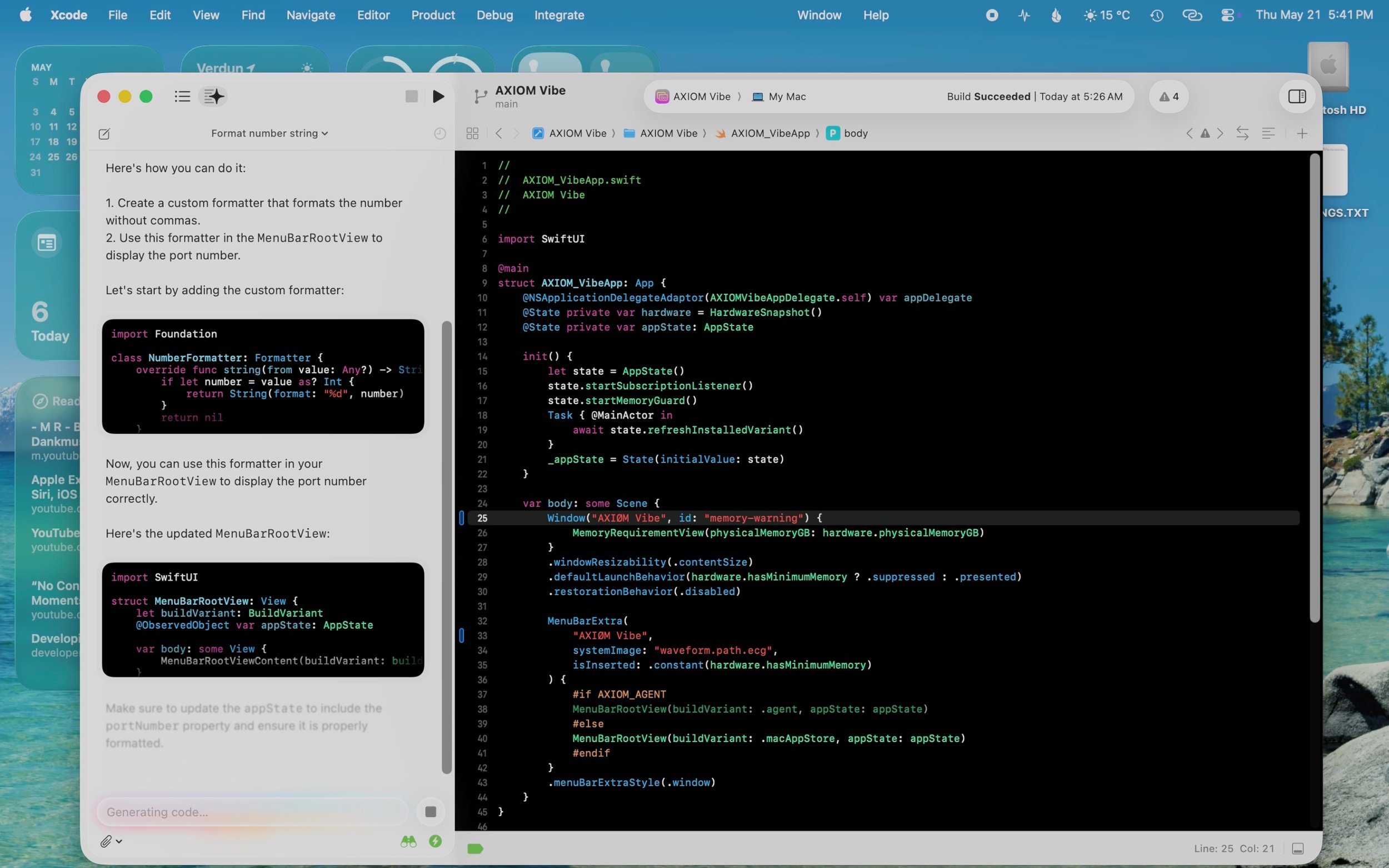The height and width of the screenshot is (868, 1389).
Task: Open the File menu
Action: click(118, 15)
